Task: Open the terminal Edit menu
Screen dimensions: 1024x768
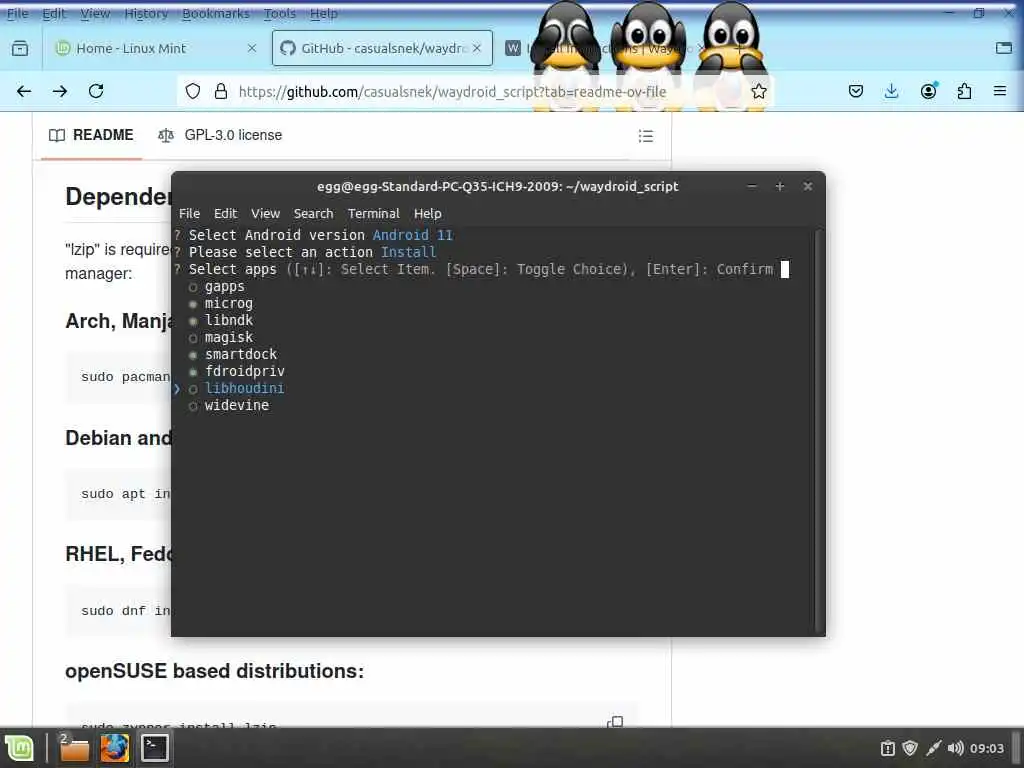Action: (225, 214)
